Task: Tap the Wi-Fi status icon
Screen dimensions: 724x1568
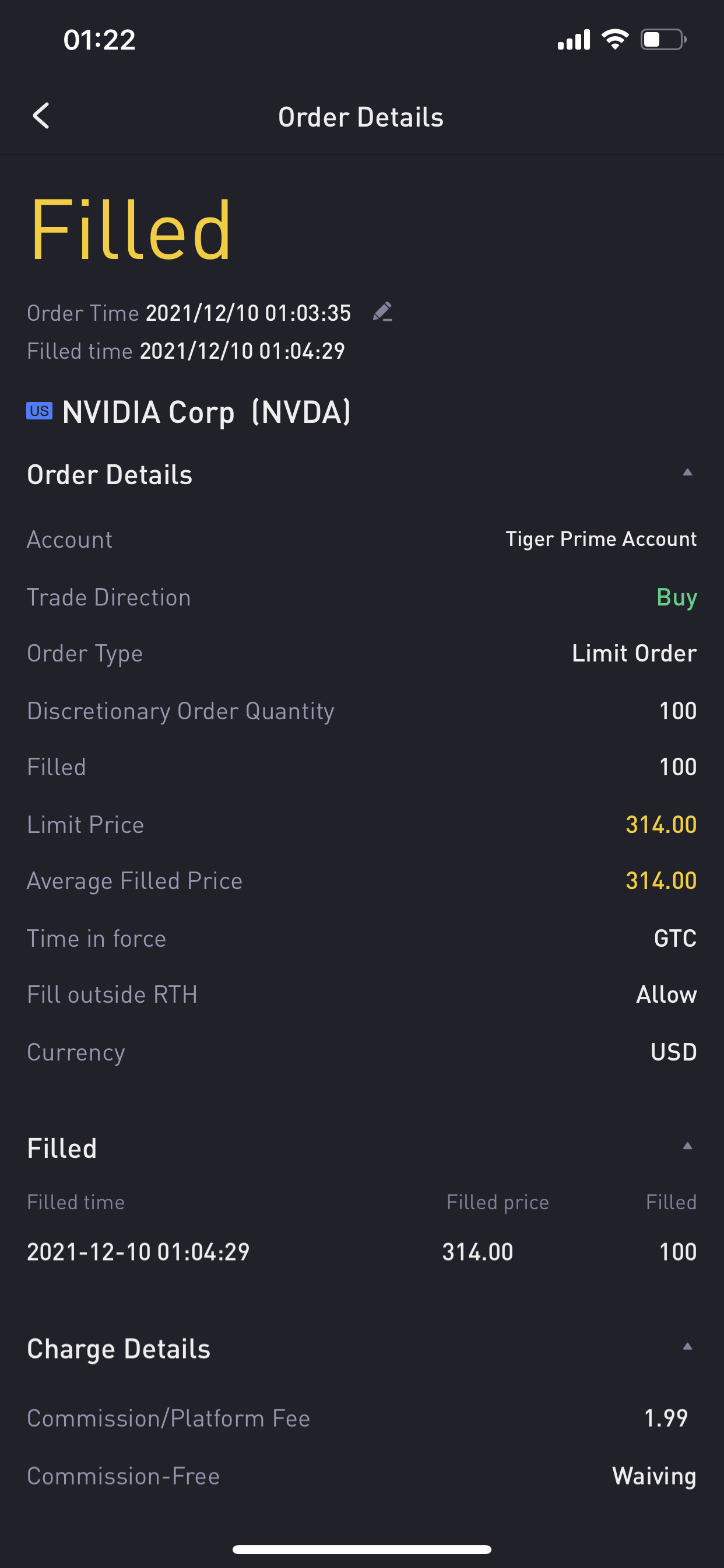Action: 615,40
